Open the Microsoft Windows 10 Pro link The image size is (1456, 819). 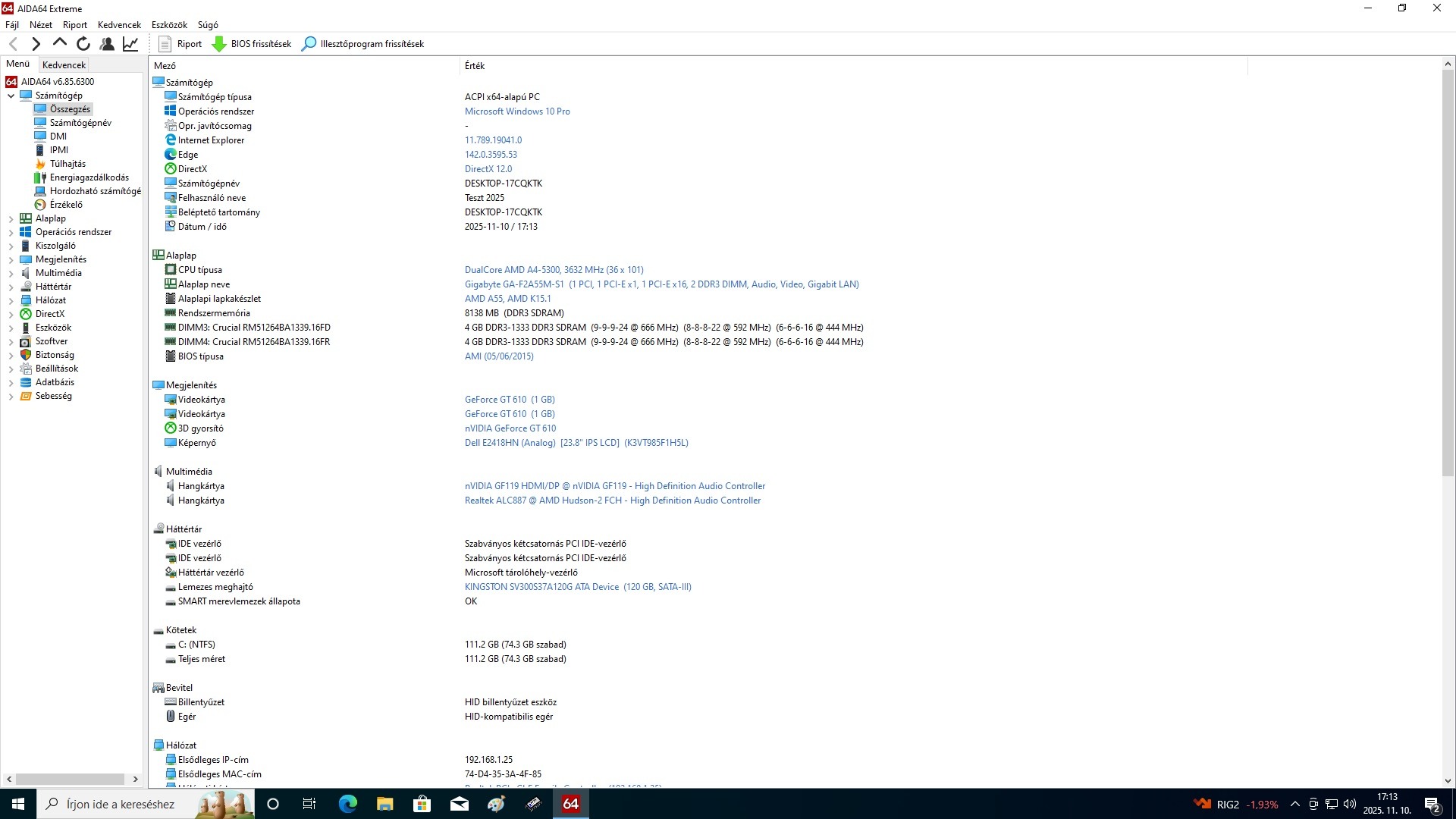click(517, 111)
